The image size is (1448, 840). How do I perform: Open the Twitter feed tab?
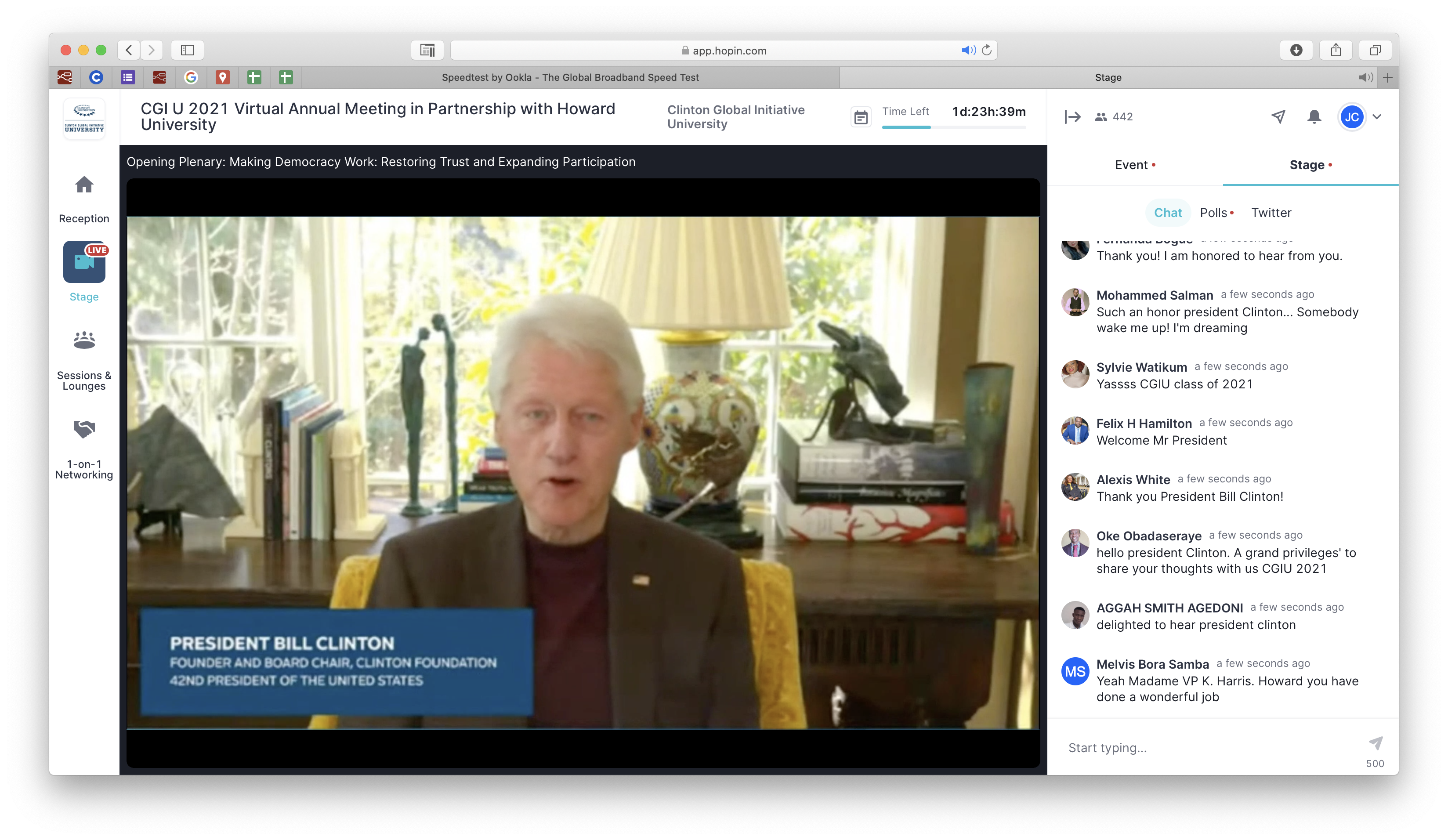(x=1271, y=213)
